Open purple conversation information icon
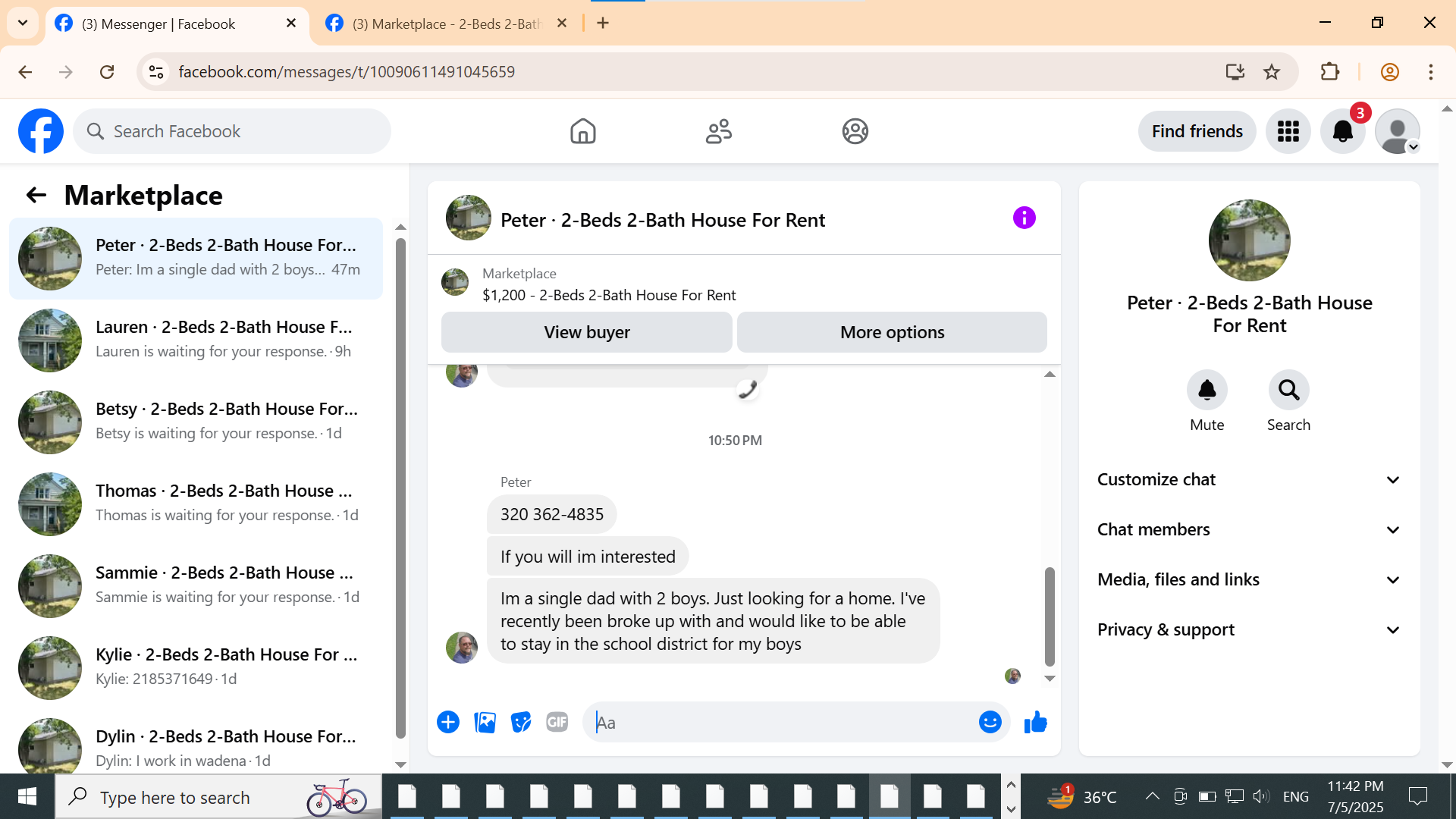Viewport: 1456px width, 819px height. coord(1024,218)
